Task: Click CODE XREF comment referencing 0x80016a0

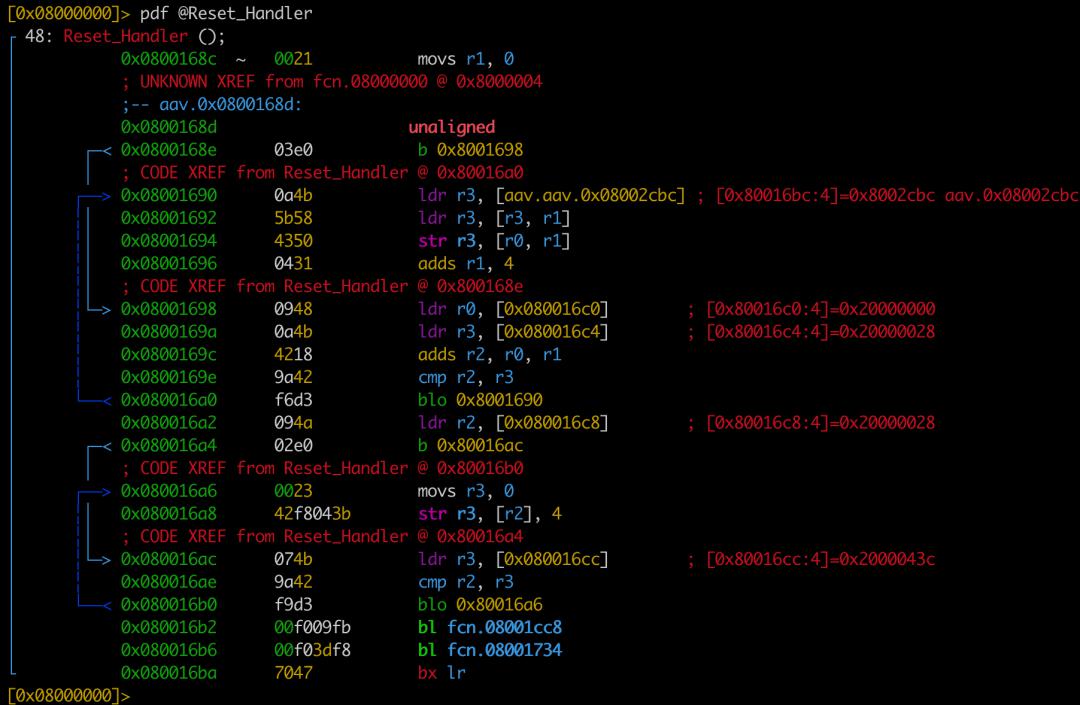Action: click(322, 172)
